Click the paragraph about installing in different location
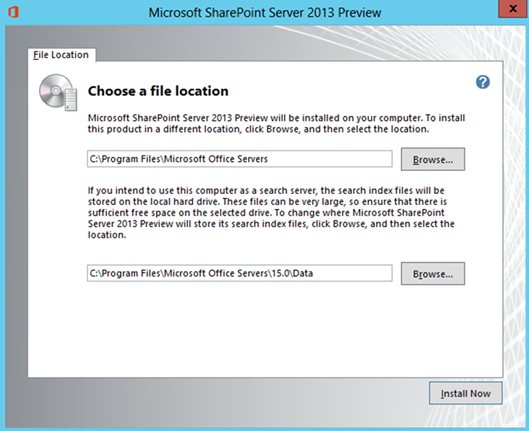 pyautogui.click(x=276, y=123)
